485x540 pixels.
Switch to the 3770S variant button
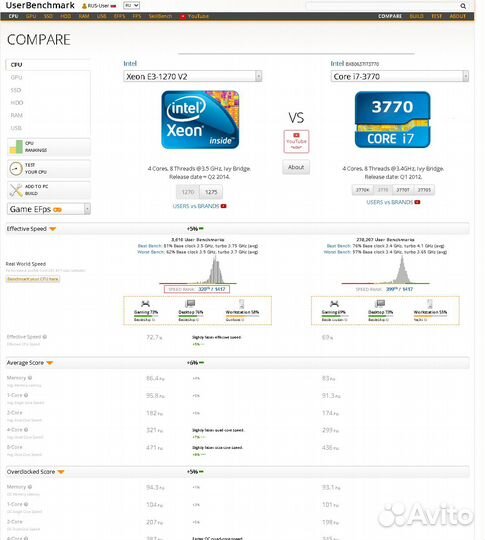(x=424, y=190)
